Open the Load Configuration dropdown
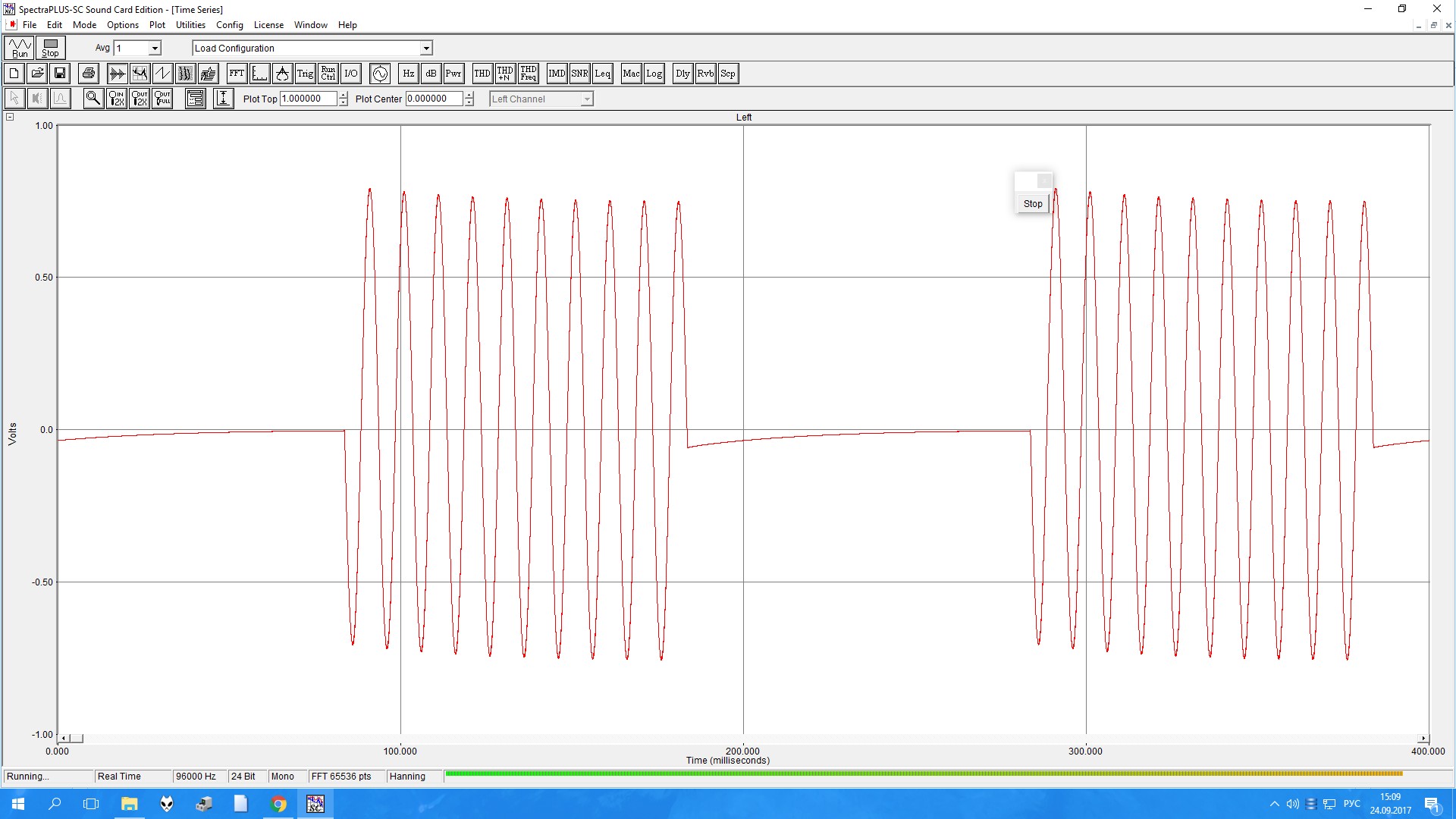The width and height of the screenshot is (1456, 819). 426,49
